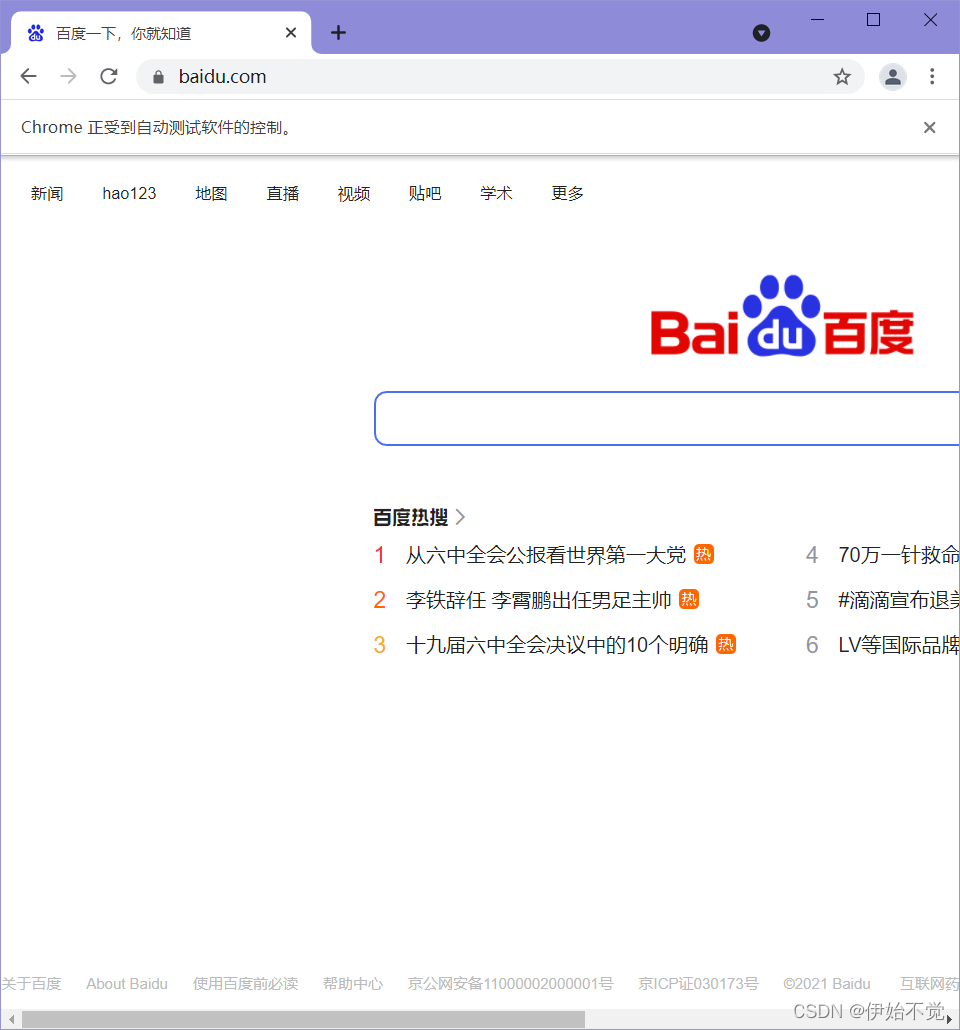This screenshot has height=1030, width=960.
Task: Open the 百度热搜 heading link
Action: [411, 518]
